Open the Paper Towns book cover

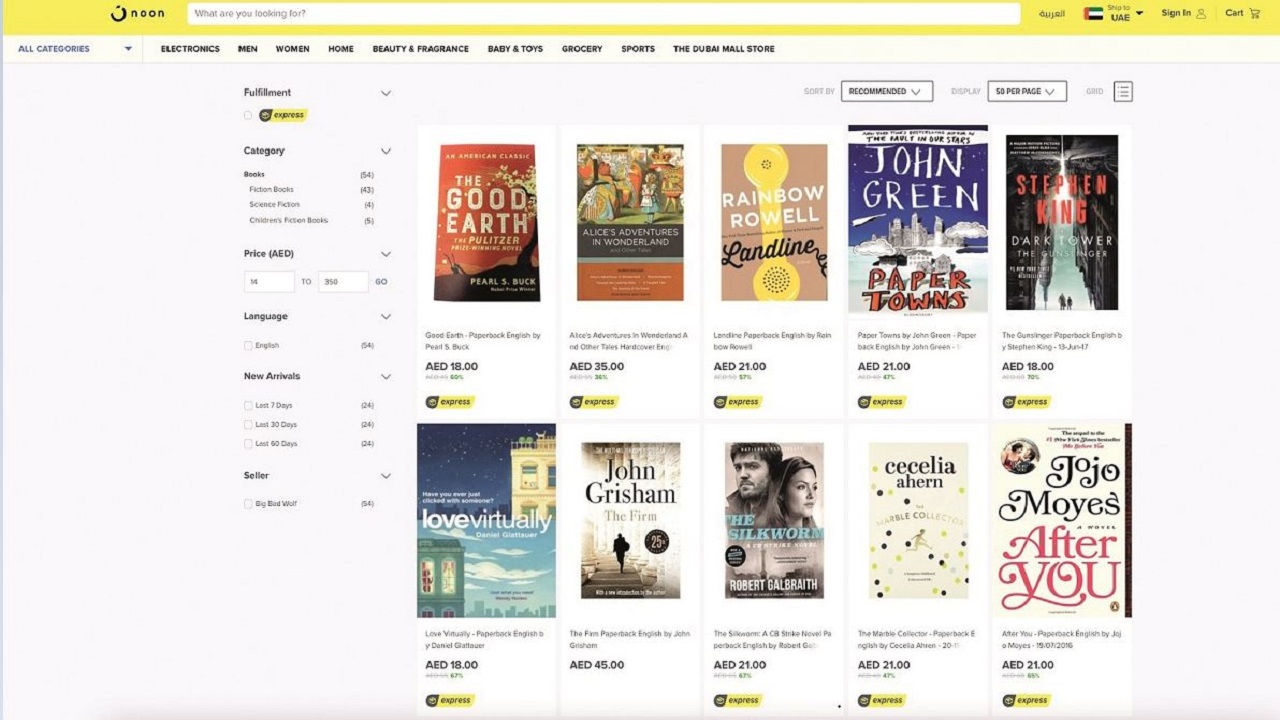click(x=917, y=219)
